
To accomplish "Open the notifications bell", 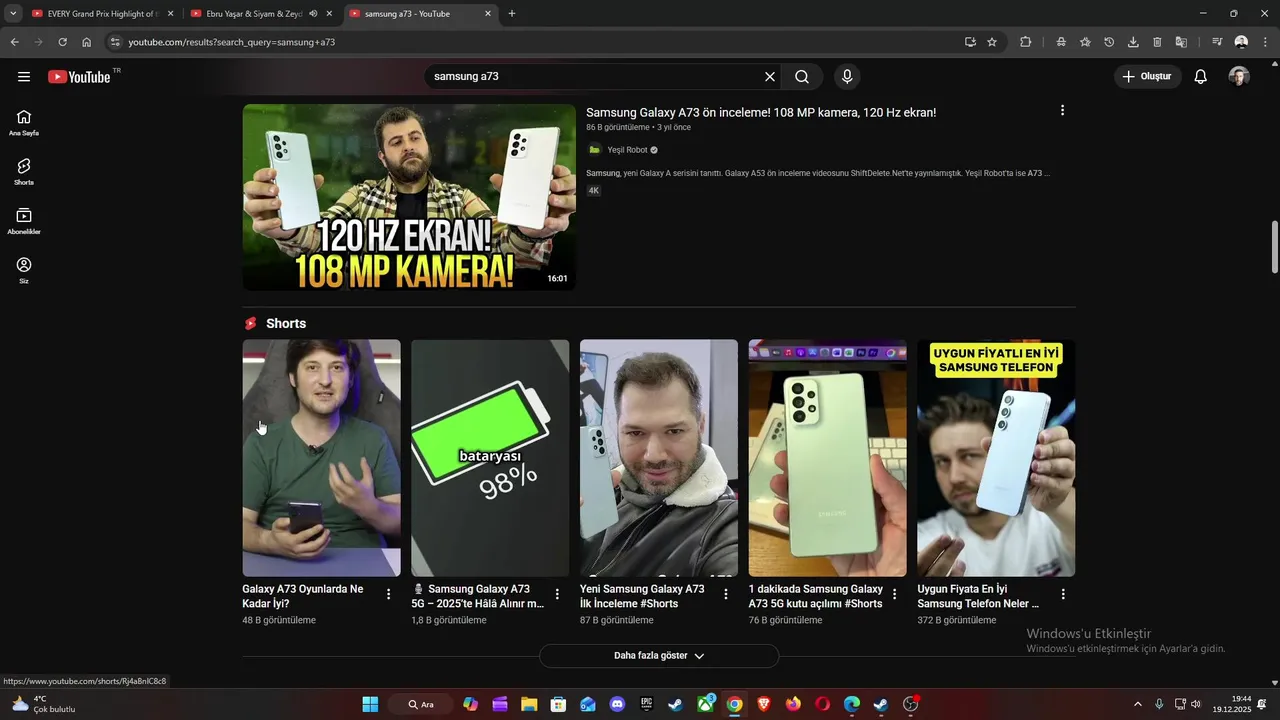I will (x=1201, y=77).
